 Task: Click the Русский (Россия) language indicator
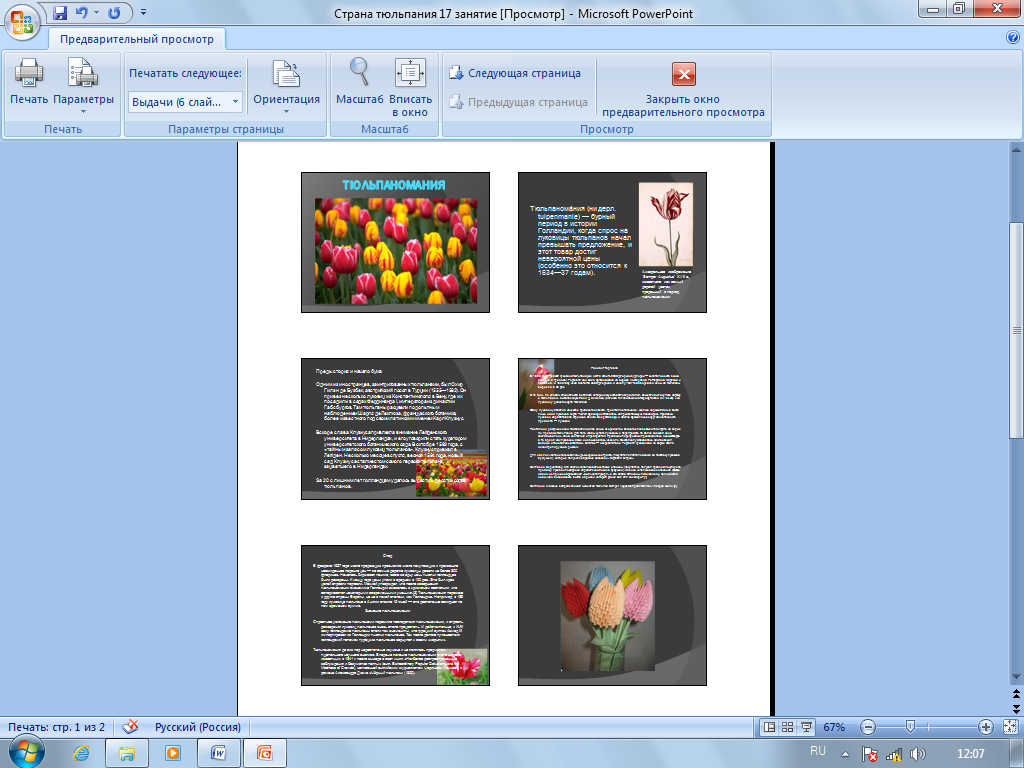tap(197, 727)
